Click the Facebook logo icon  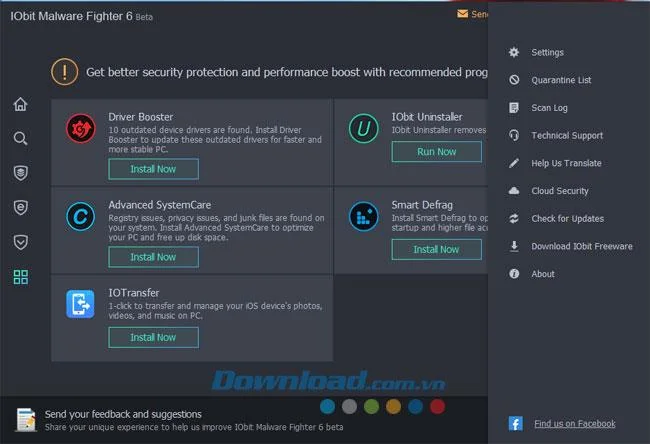[516, 423]
